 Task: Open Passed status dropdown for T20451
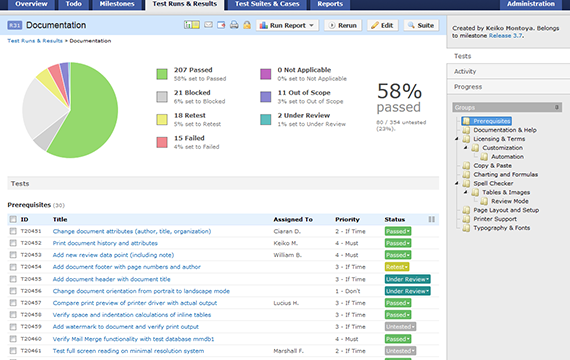point(408,231)
